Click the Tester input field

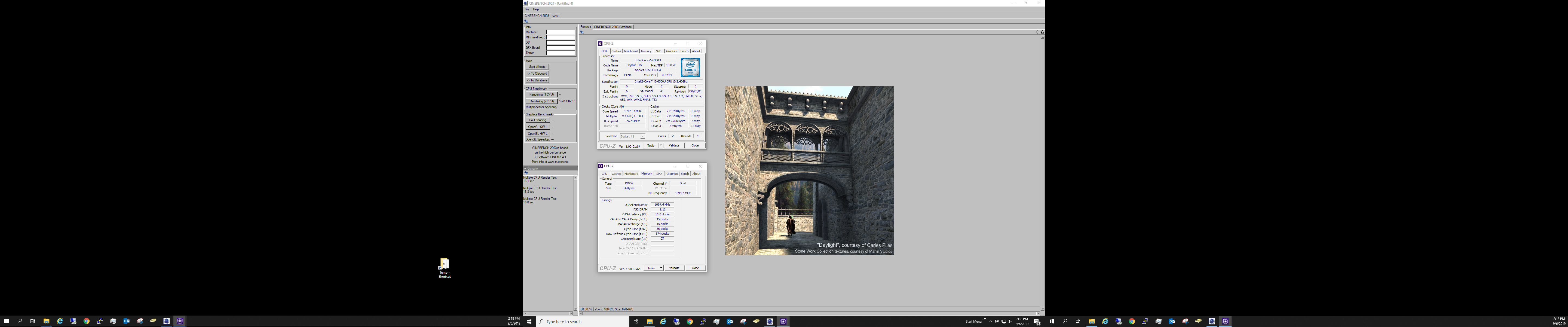click(561, 53)
